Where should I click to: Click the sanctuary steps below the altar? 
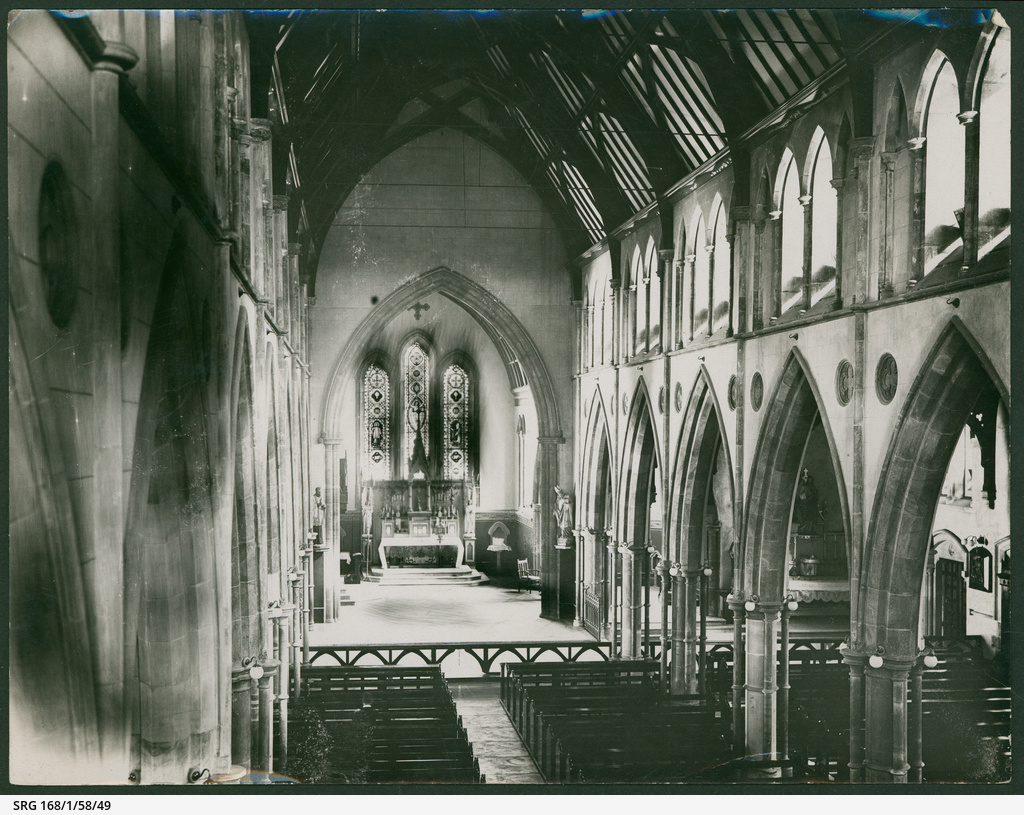pyautogui.click(x=420, y=580)
